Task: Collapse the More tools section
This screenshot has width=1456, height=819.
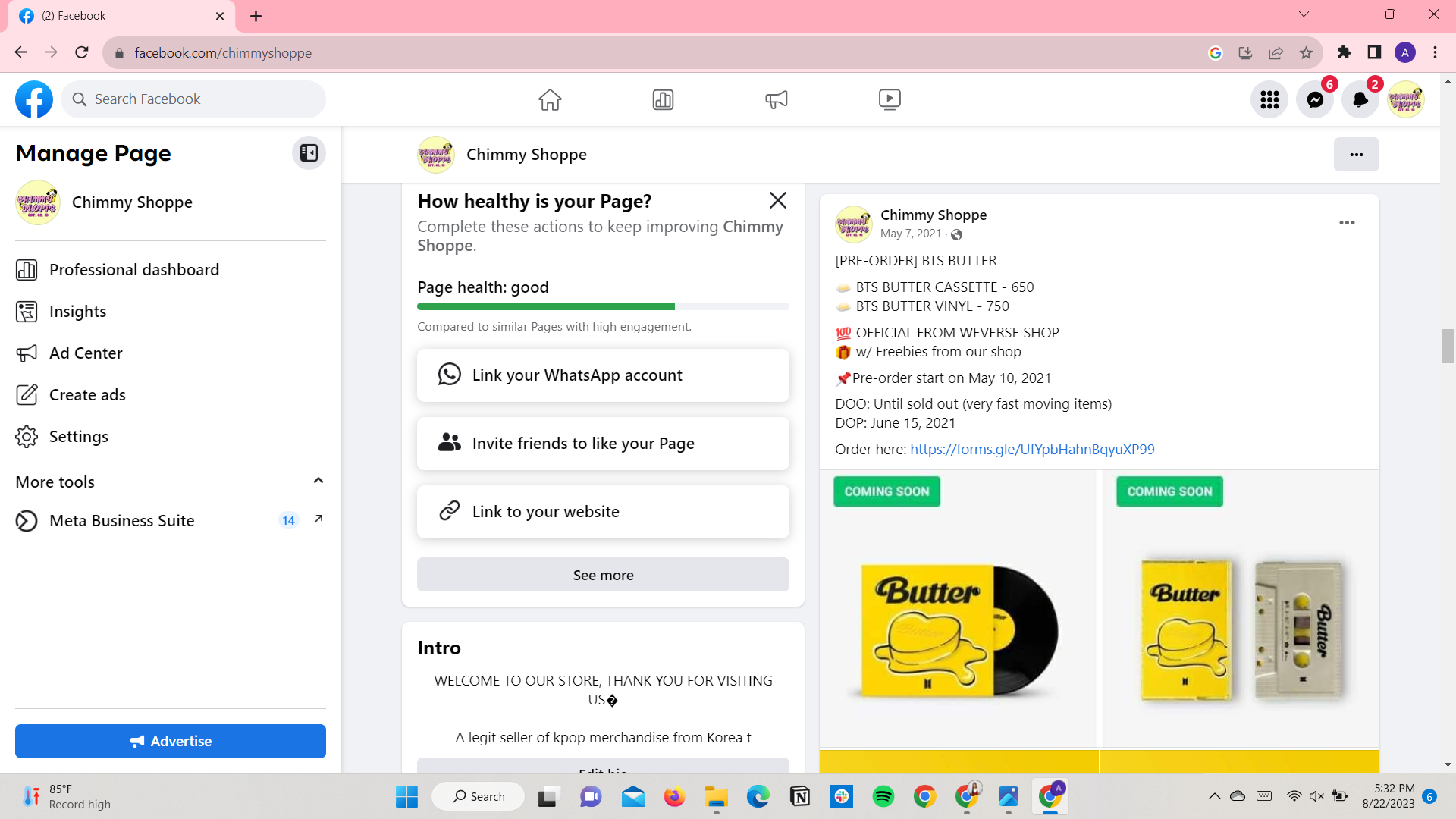Action: tap(318, 481)
